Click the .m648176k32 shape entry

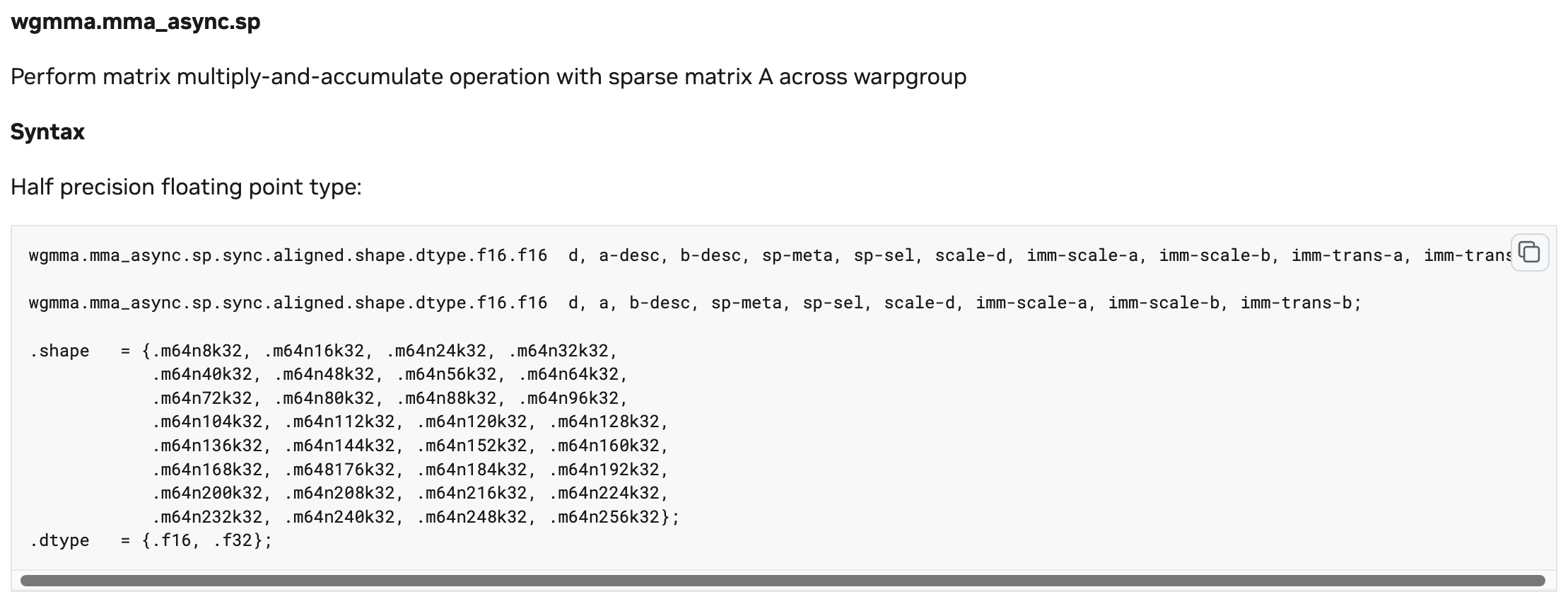pos(339,470)
